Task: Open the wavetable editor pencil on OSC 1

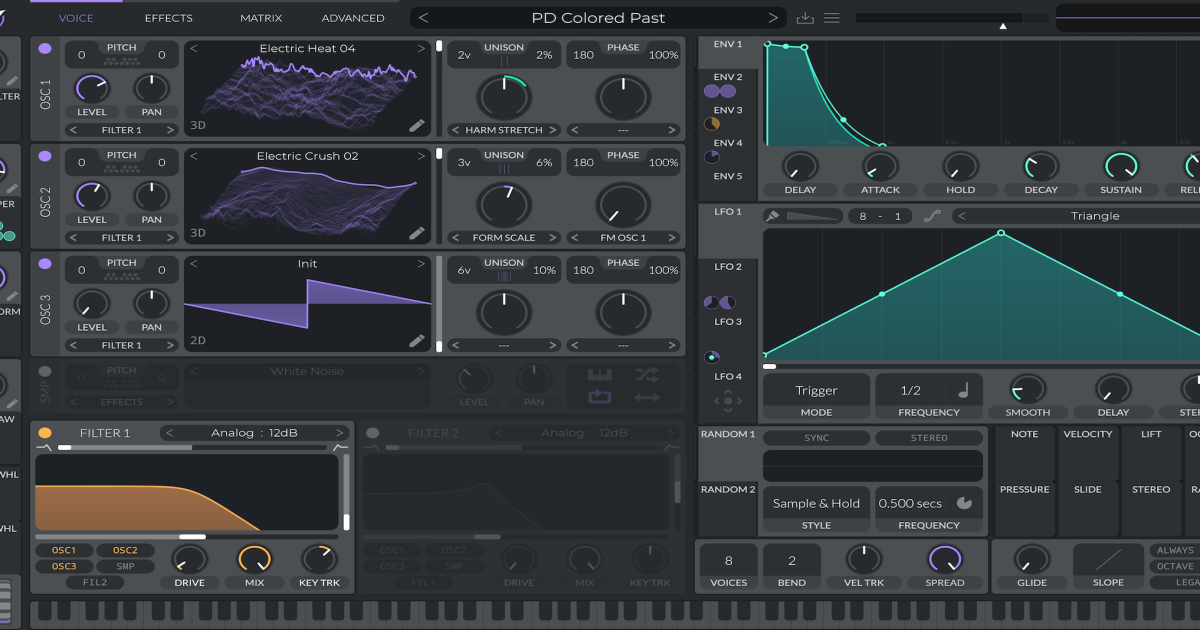Action: [417, 125]
